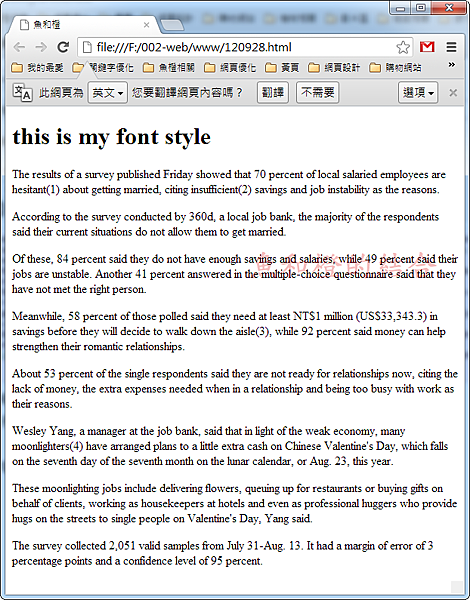Click the paragraph starting 'These moonlighting jobs'
This screenshot has height=600, width=470.
[x=235, y=504]
